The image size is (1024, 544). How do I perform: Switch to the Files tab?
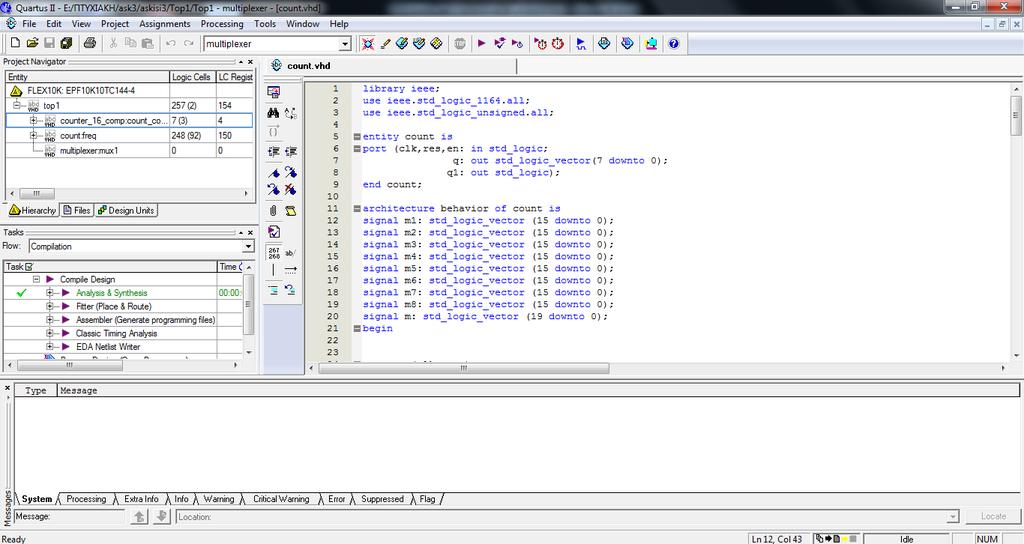[76, 210]
